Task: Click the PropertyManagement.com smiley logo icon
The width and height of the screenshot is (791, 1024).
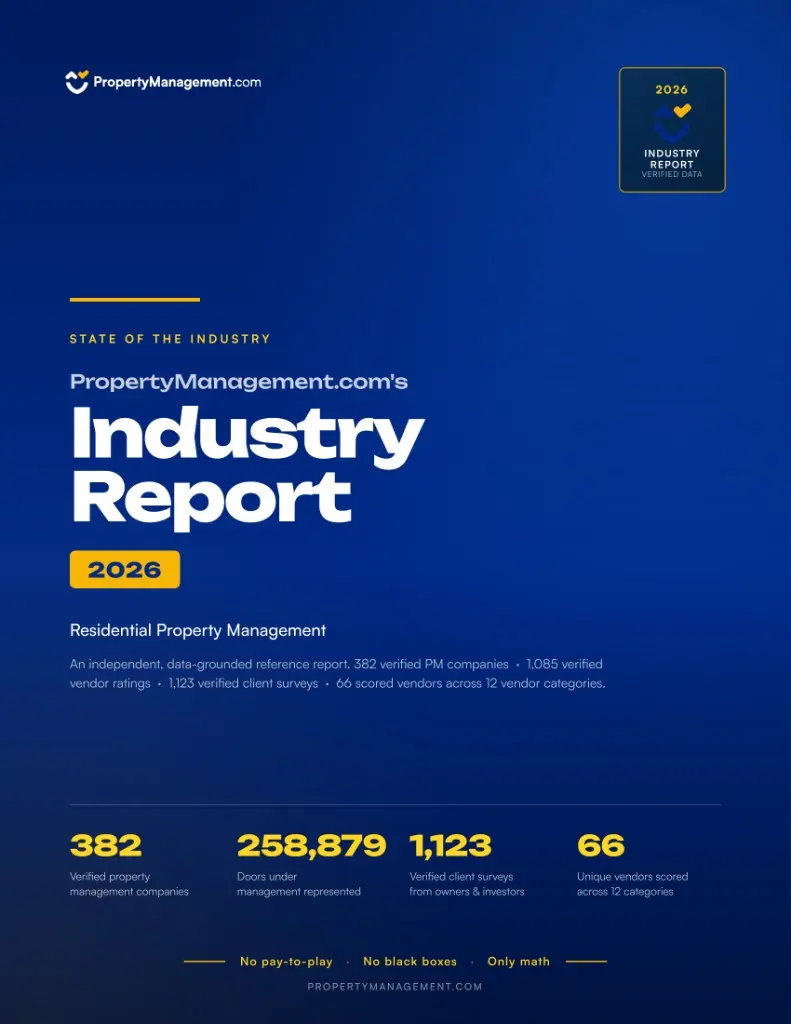Action: pyautogui.click(x=76, y=82)
